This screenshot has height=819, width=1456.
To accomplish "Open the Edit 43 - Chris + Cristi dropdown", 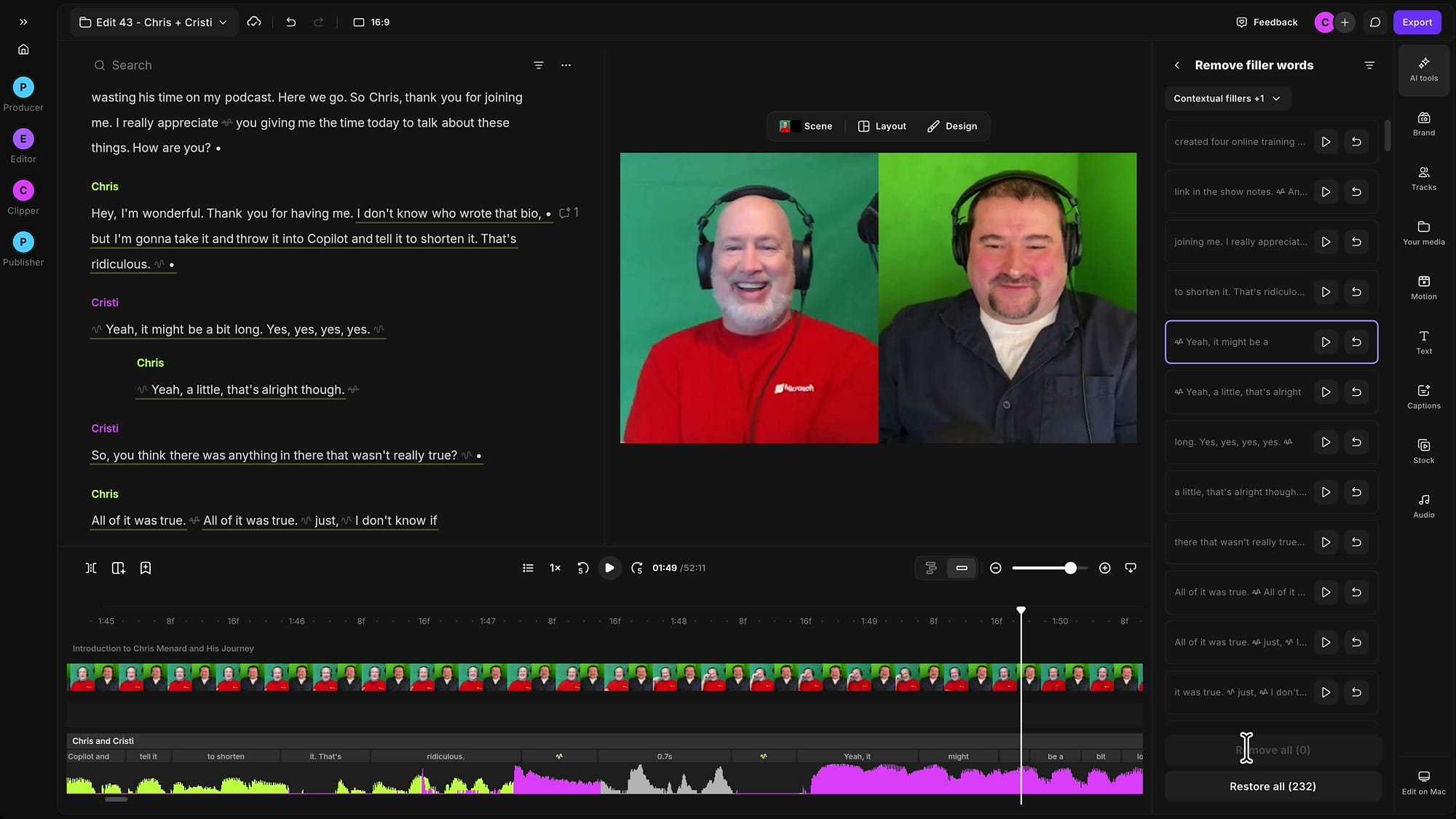I will (154, 22).
